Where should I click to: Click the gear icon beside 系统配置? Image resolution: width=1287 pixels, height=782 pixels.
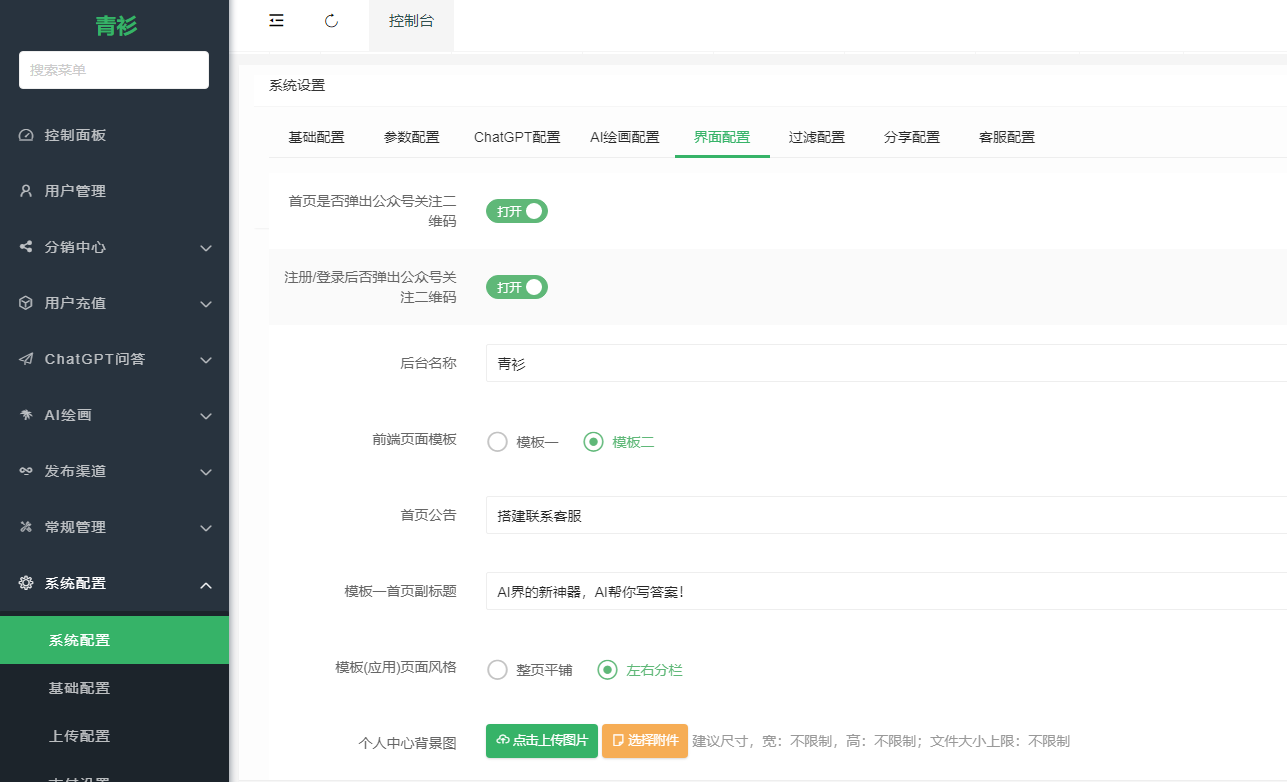click(26, 583)
